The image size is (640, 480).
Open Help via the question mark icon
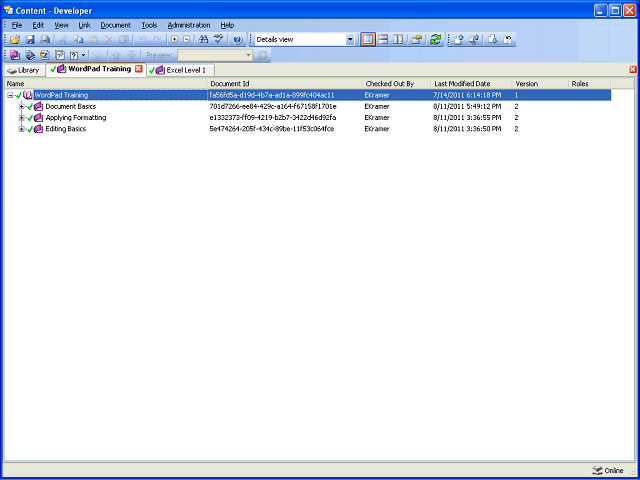238,40
